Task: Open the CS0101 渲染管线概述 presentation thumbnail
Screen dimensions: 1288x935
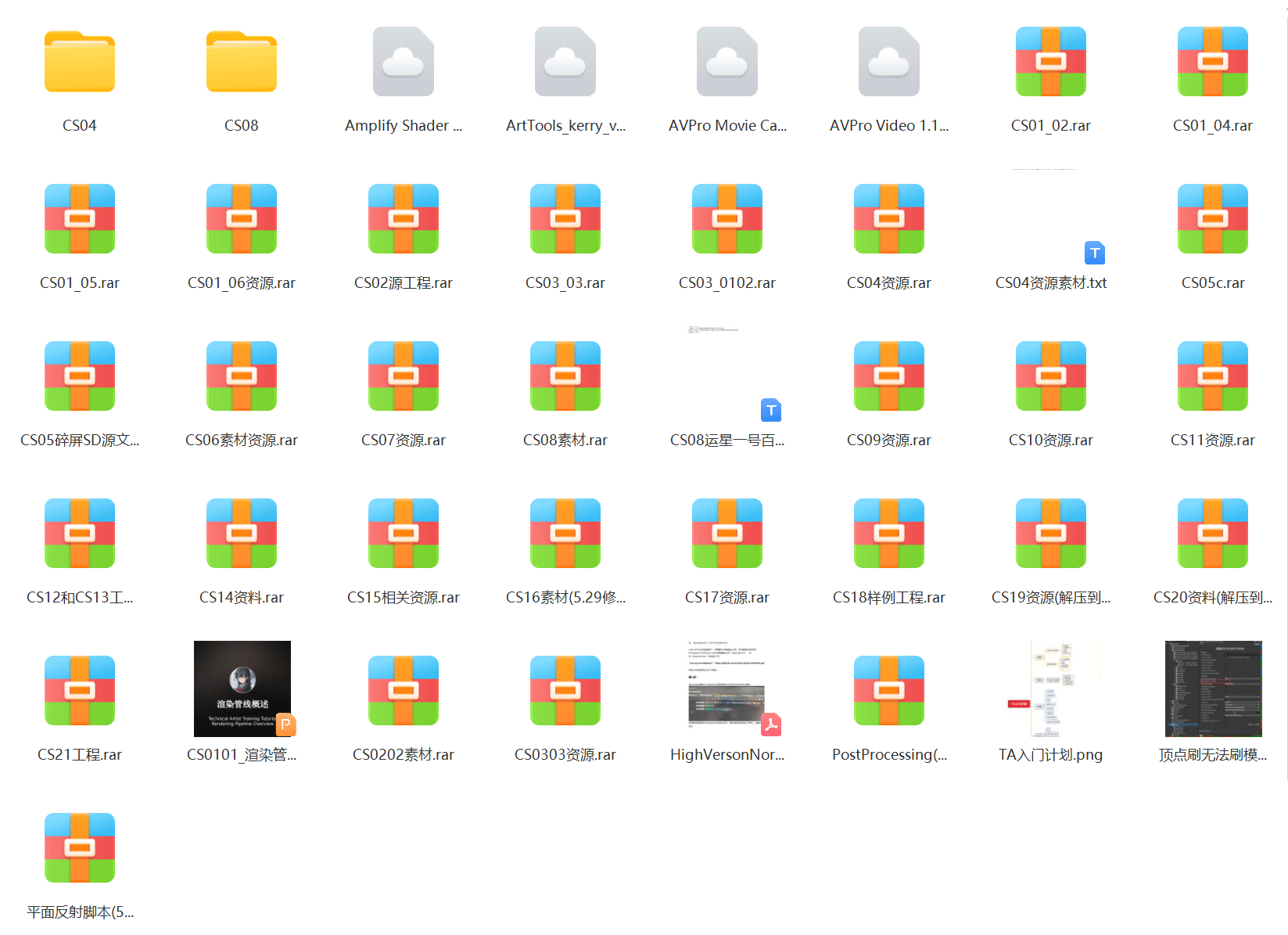Action: [242, 689]
